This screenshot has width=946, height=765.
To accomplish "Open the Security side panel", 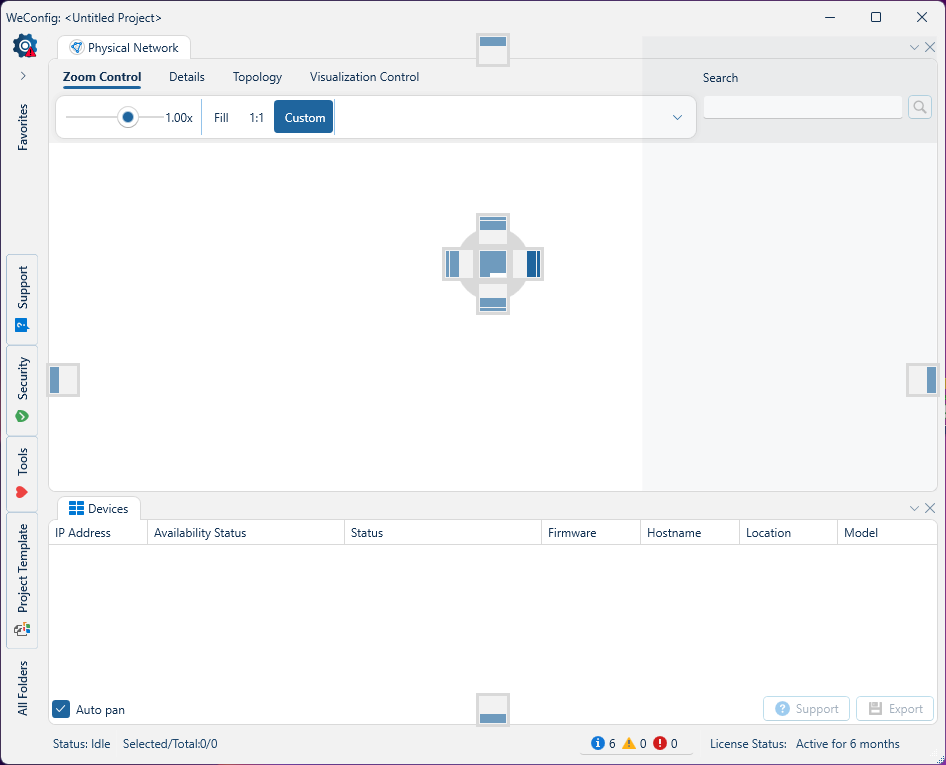I will pyautogui.click(x=22, y=391).
